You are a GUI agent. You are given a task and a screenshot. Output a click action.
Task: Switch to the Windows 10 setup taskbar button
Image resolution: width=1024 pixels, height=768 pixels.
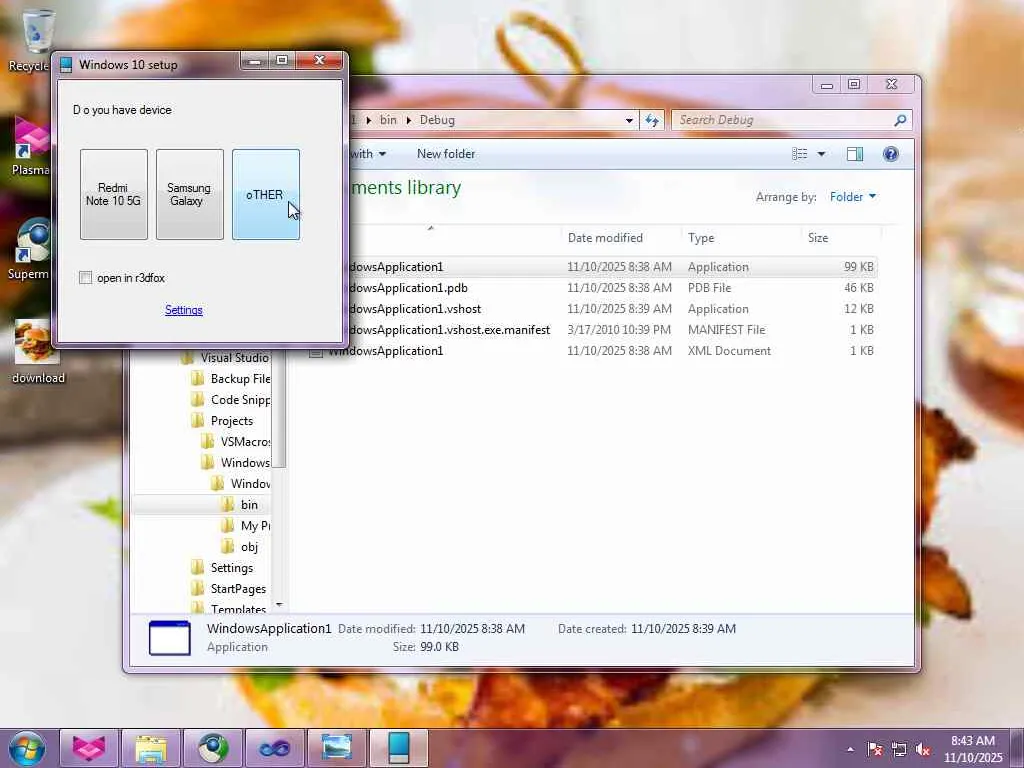(399, 748)
